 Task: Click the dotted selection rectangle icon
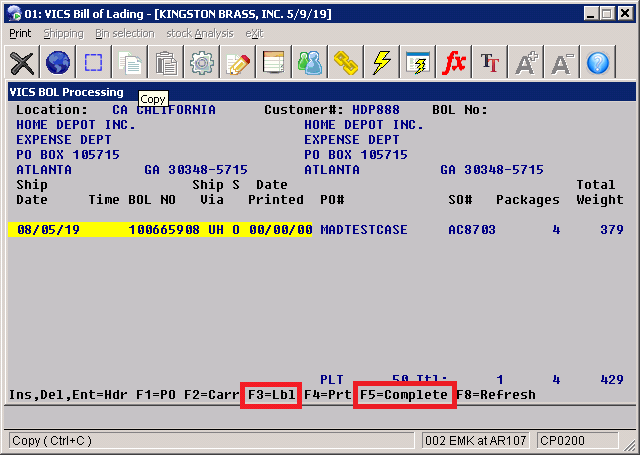click(94, 63)
